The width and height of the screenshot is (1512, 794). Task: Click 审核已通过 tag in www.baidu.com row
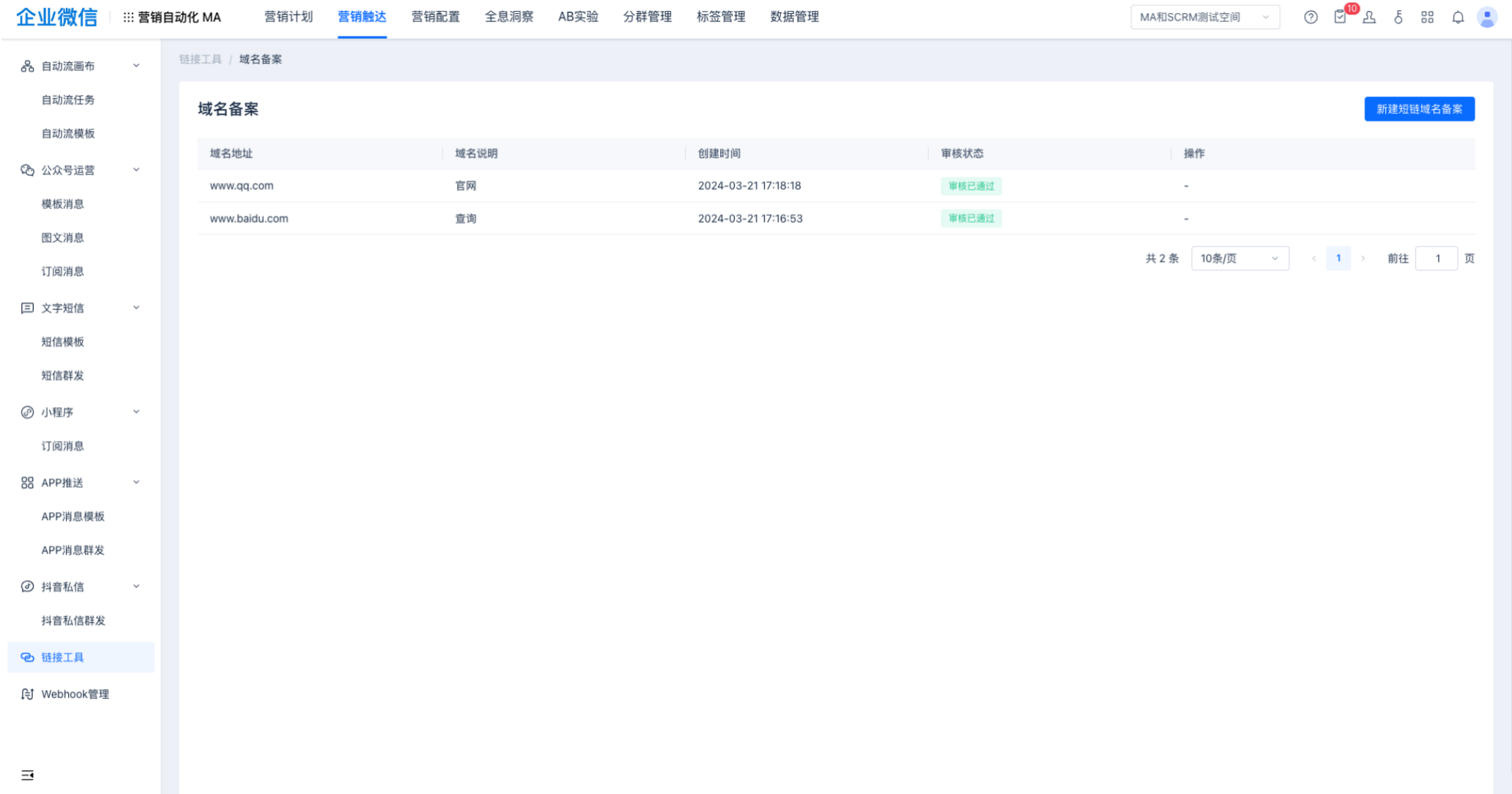pos(971,218)
